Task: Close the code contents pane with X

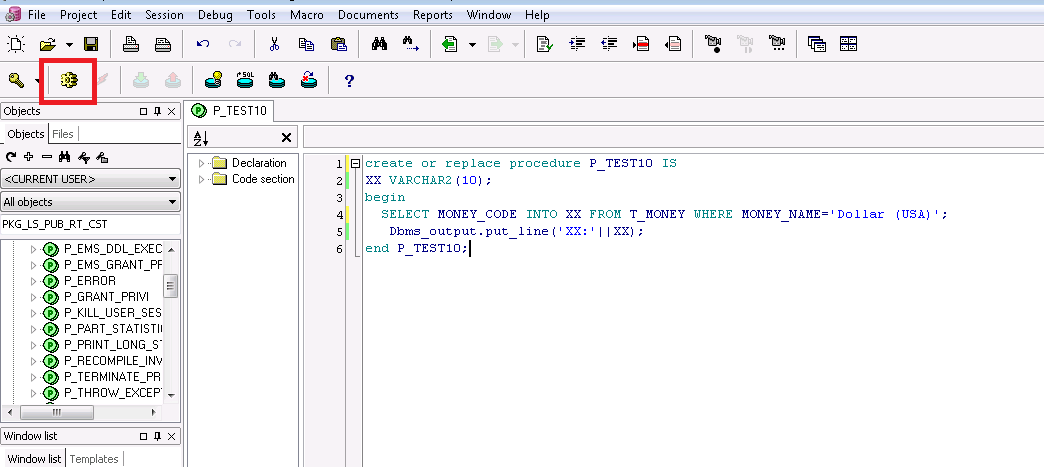Action: click(x=286, y=138)
